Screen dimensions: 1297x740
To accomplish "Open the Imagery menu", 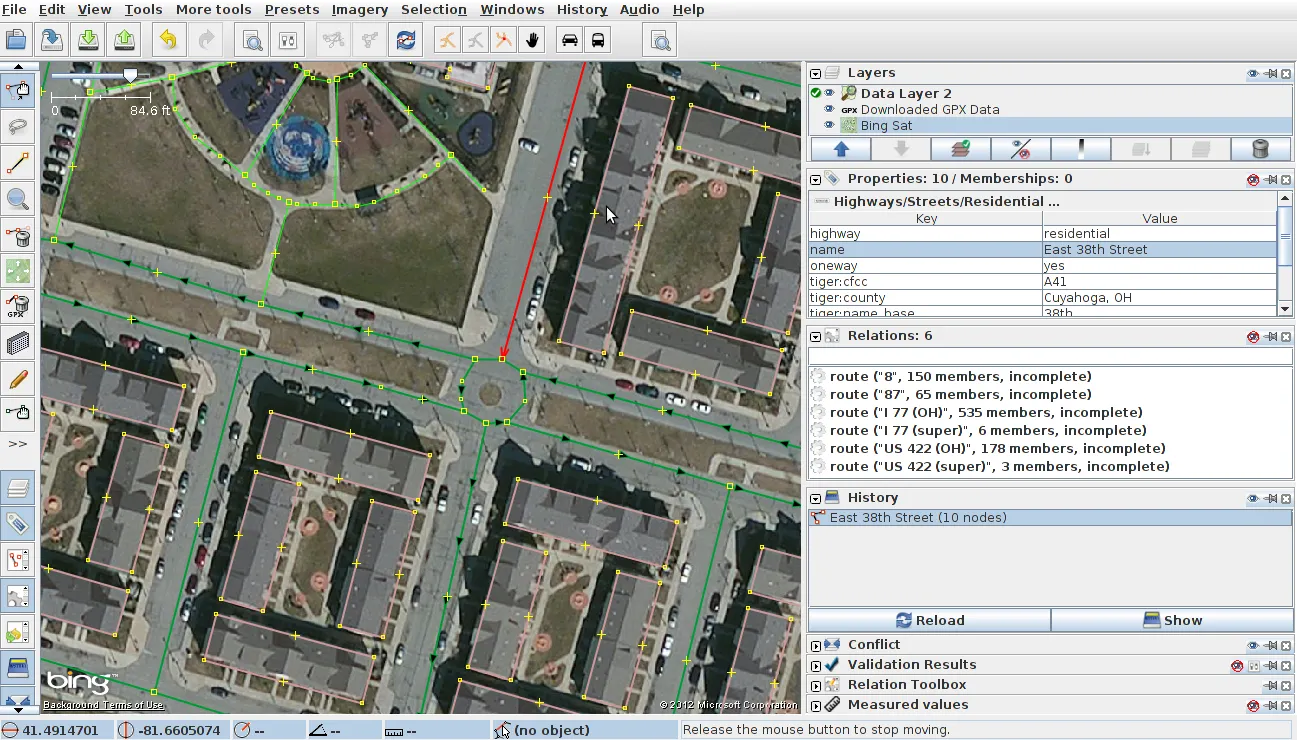I will click(x=359, y=9).
